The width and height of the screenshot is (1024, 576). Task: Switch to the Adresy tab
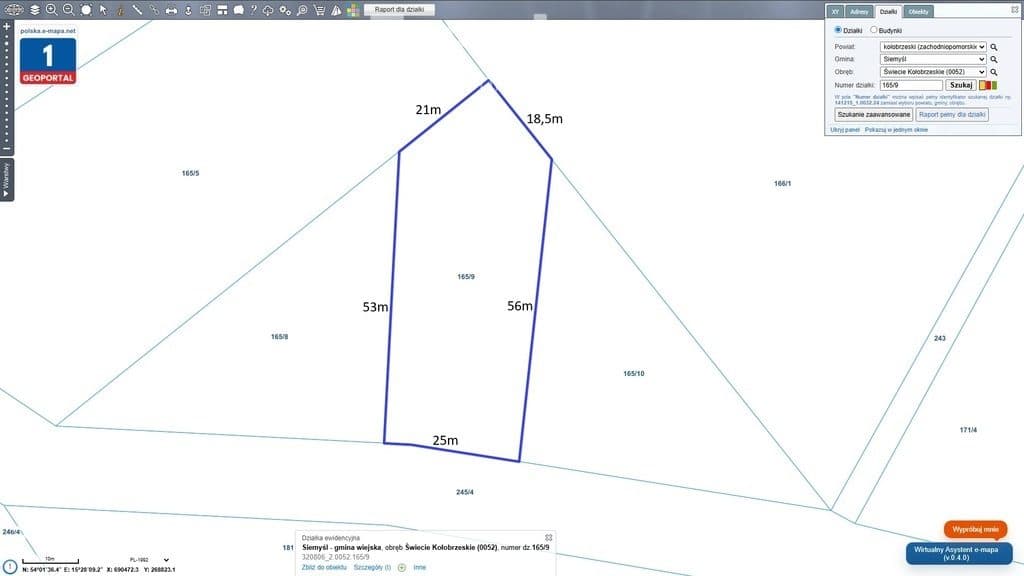pos(859,12)
